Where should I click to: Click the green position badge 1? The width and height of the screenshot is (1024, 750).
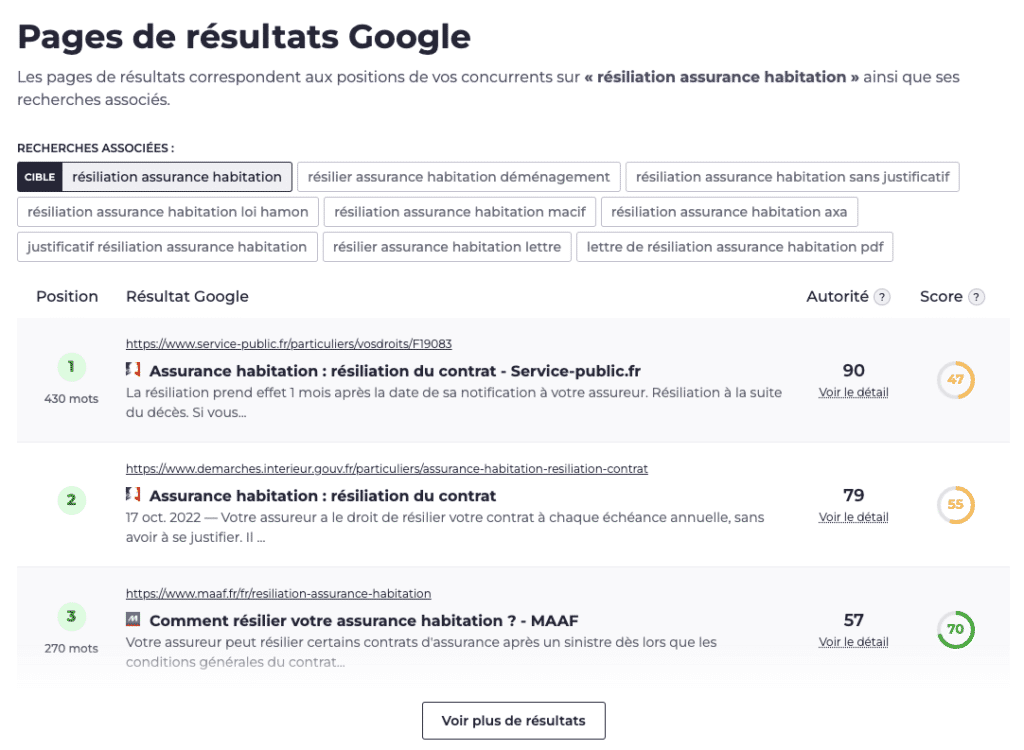pyautogui.click(x=71, y=367)
